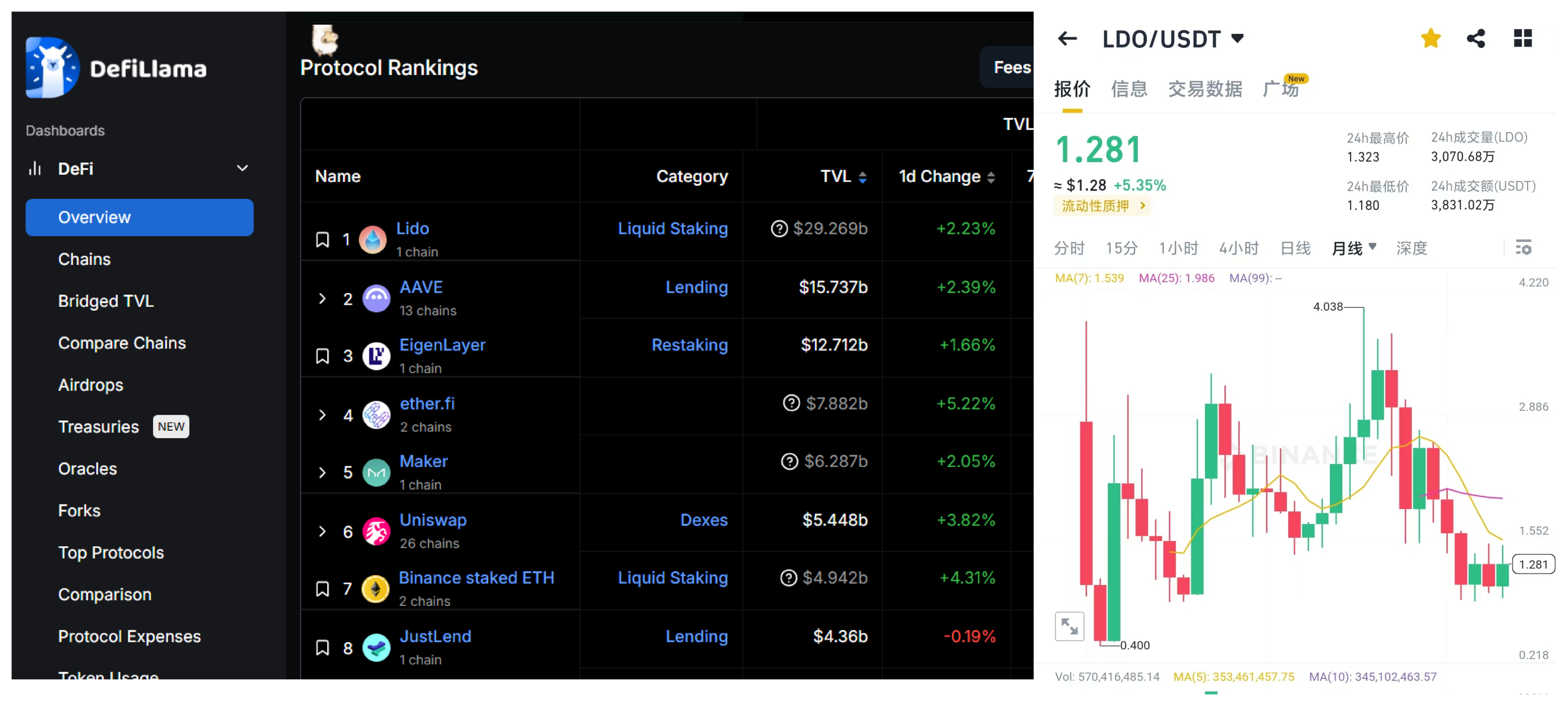
Task: Click the Maker TVL question mark icon
Action: pos(789,461)
